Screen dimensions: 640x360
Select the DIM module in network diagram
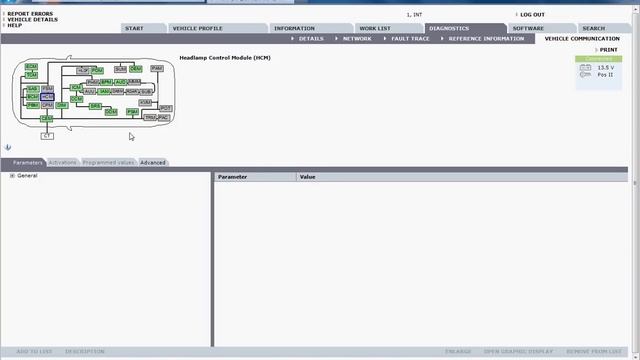(62, 105)
